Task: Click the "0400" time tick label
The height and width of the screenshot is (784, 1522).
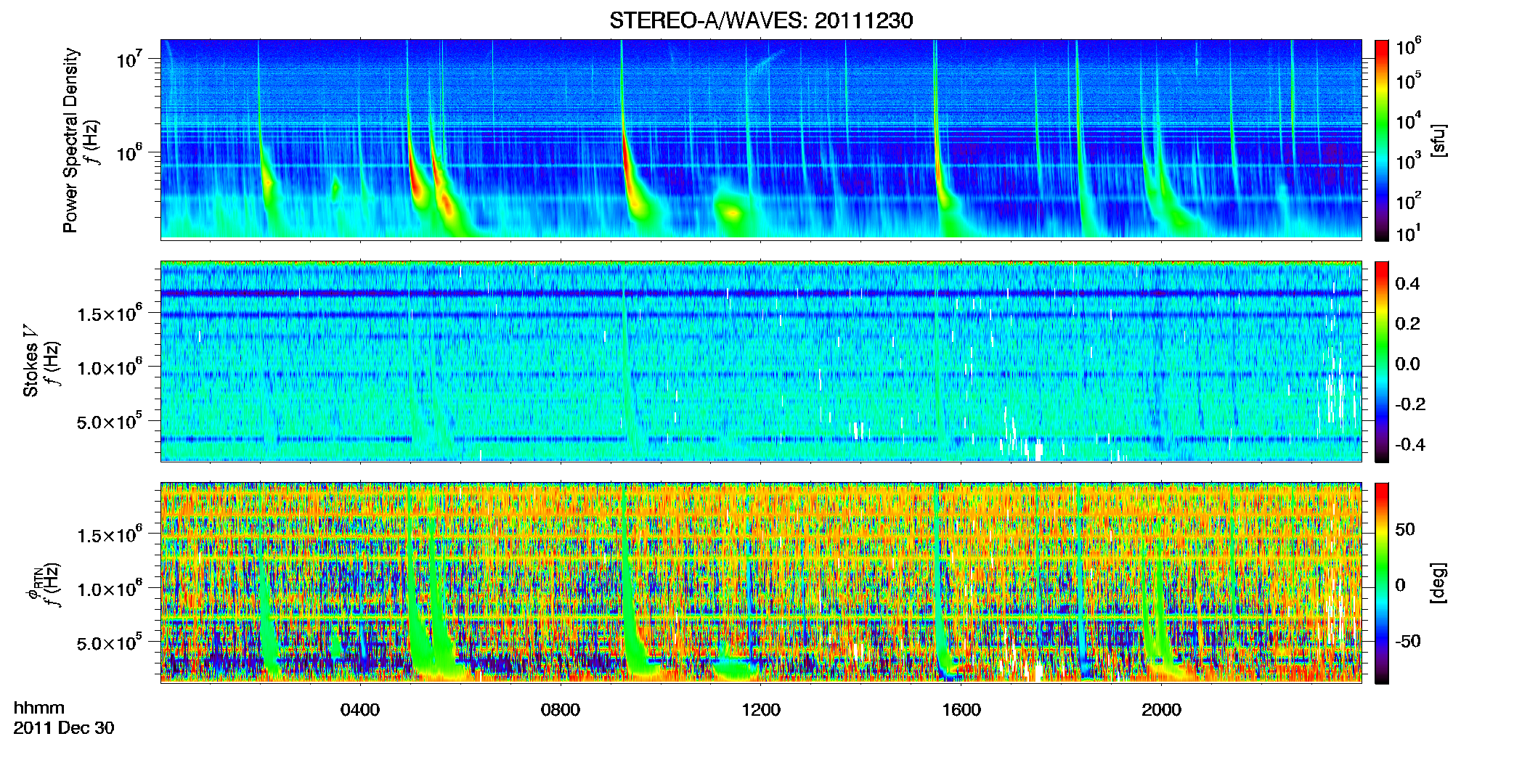Action: pyautogui.click(x=360, y=710)
